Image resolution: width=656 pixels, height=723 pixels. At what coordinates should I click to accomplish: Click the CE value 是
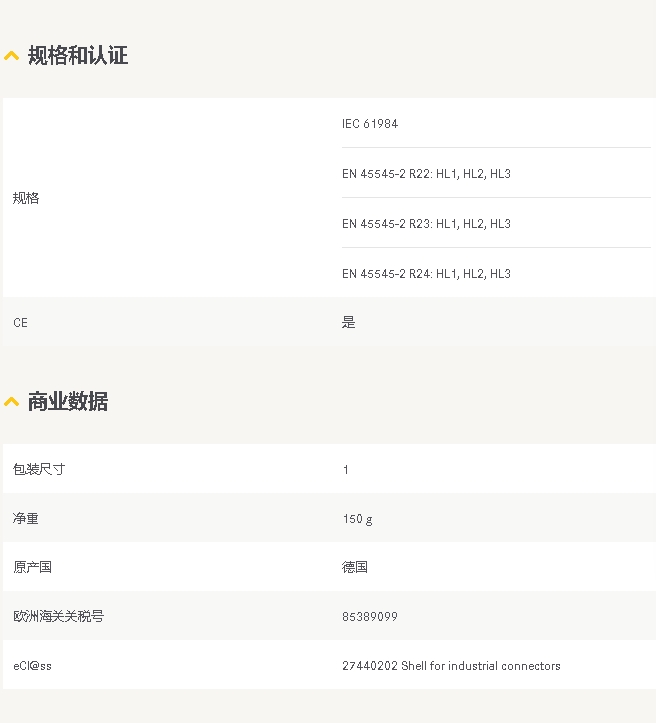[x=349, y=323]
